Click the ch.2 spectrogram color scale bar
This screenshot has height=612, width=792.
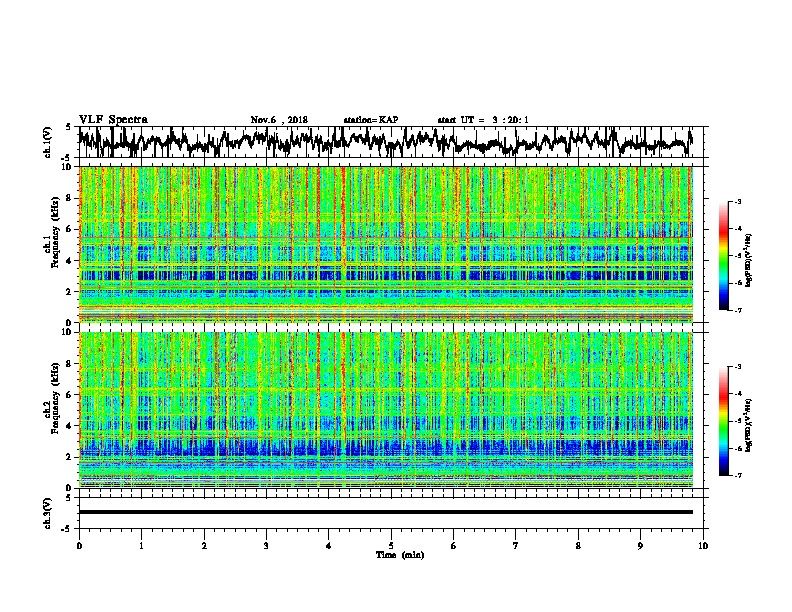(x=723, y=421)
